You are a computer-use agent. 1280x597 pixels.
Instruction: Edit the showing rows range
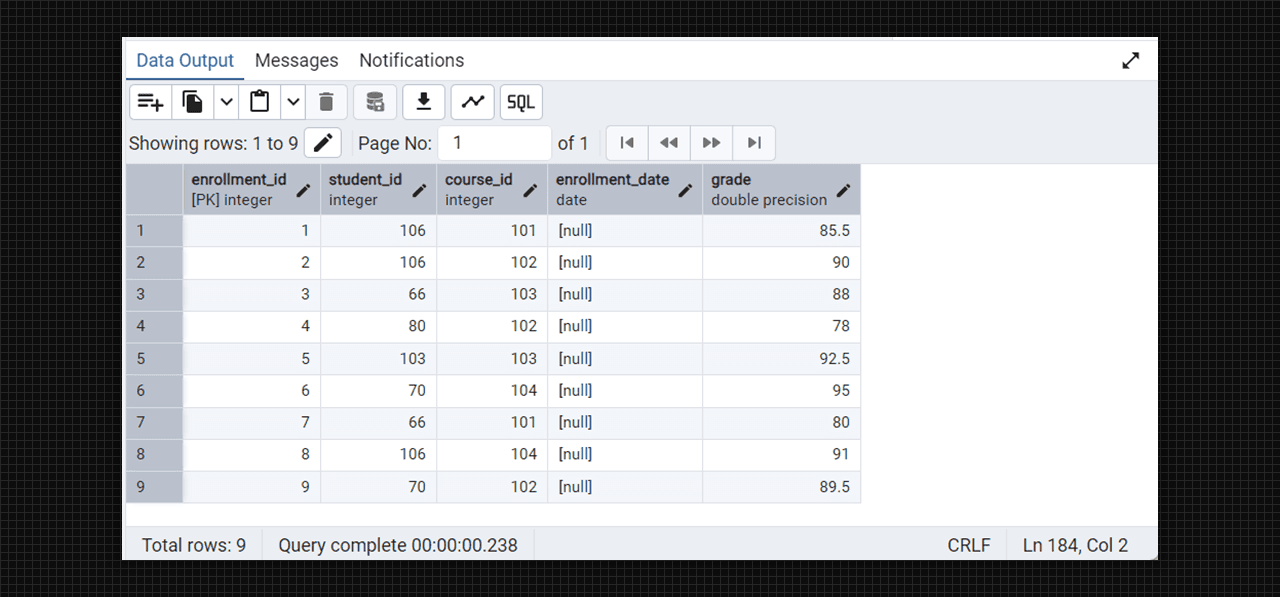[322, 143]
